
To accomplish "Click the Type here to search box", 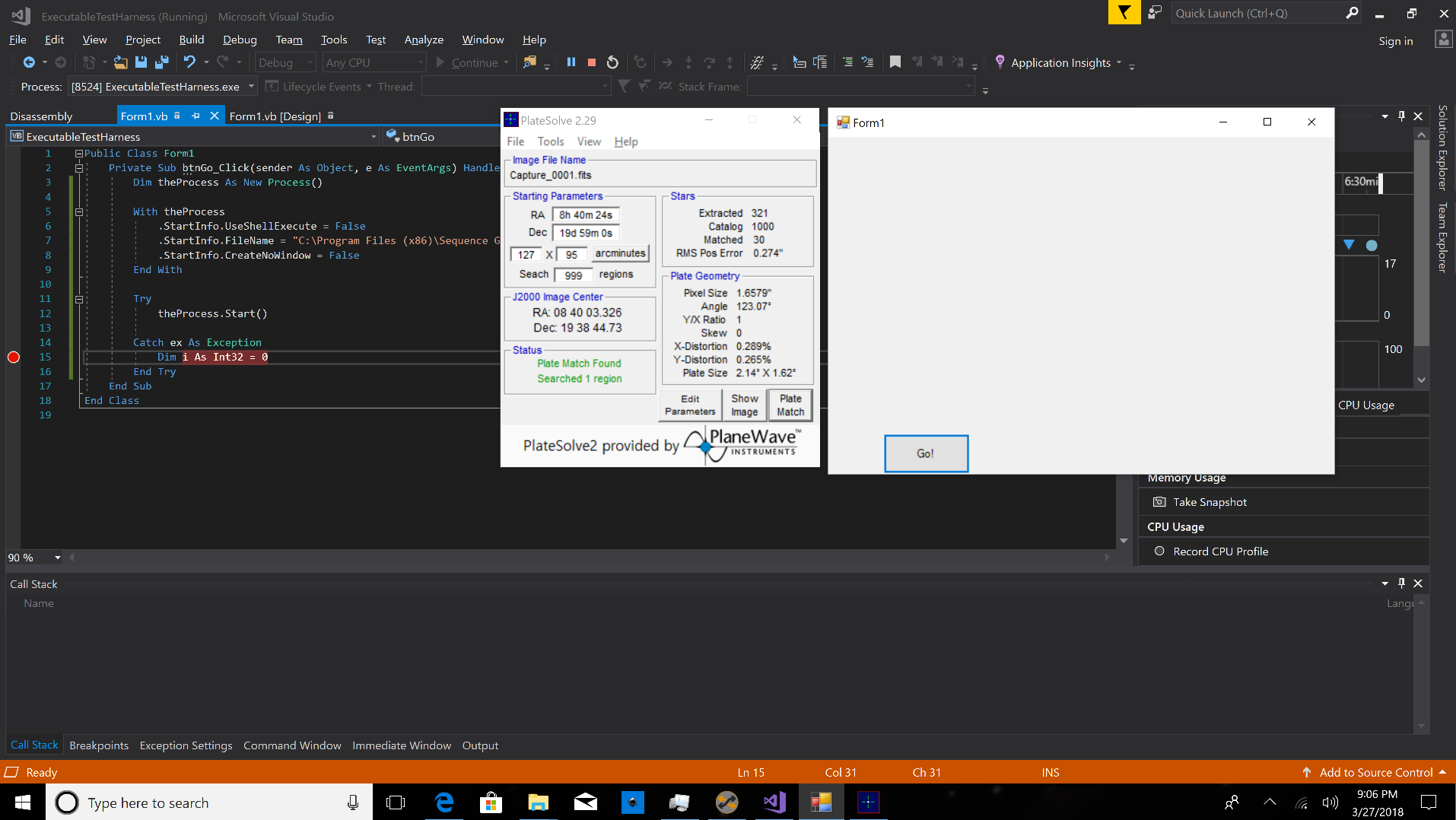I will 209,803.
